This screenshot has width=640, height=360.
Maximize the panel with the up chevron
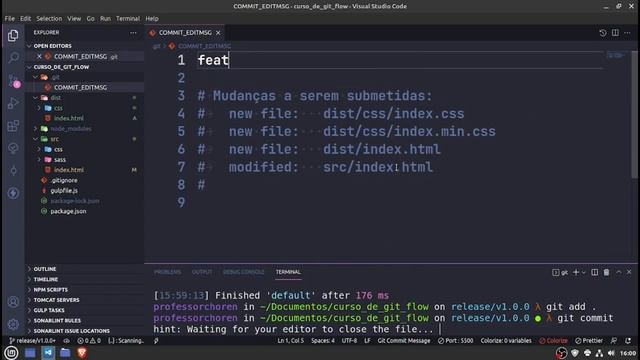tap(619, 272)
